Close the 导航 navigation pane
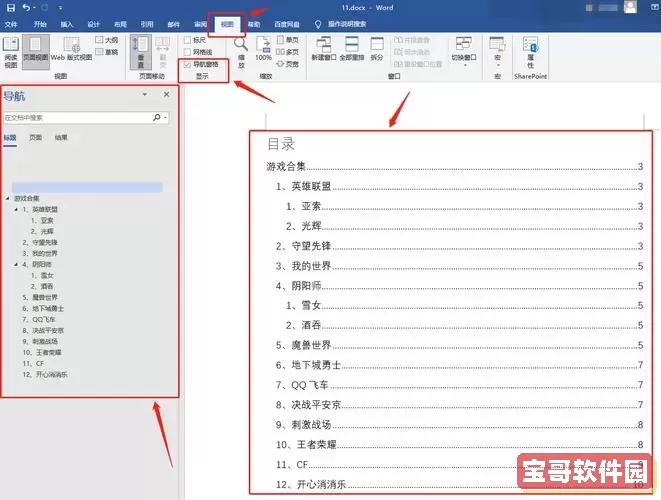The height and width of the screenshot is (500, 661). [167, 94]
